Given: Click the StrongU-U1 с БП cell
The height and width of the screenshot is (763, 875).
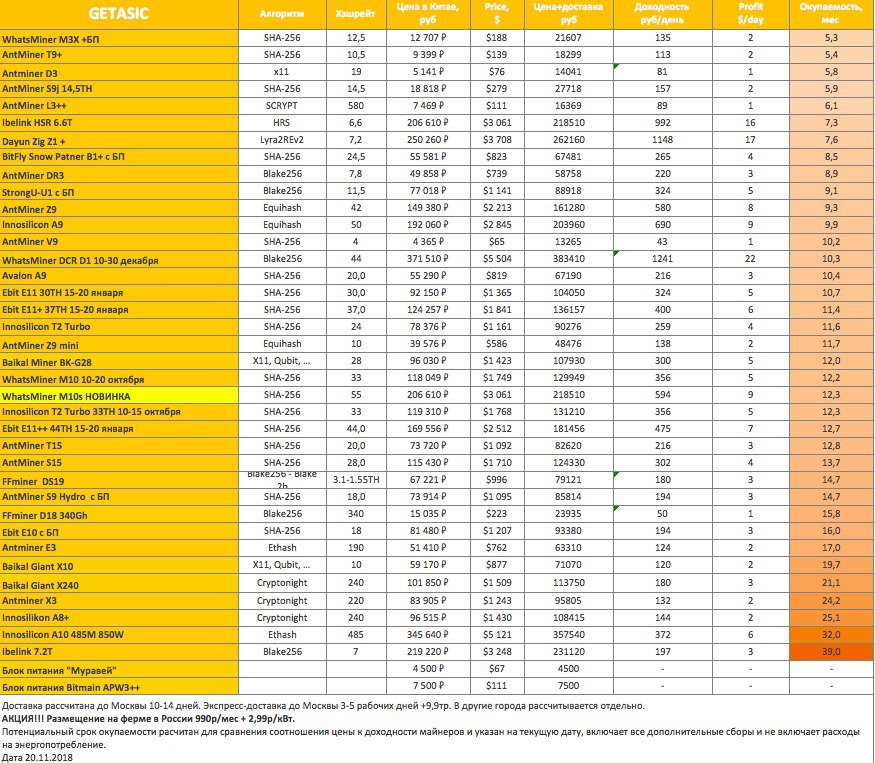Looking at the screenshot, I should pos(119,191).
